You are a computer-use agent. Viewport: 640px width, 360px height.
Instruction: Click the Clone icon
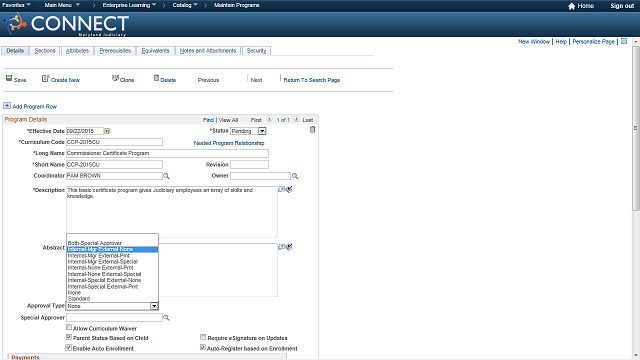(x=116, y=78)
